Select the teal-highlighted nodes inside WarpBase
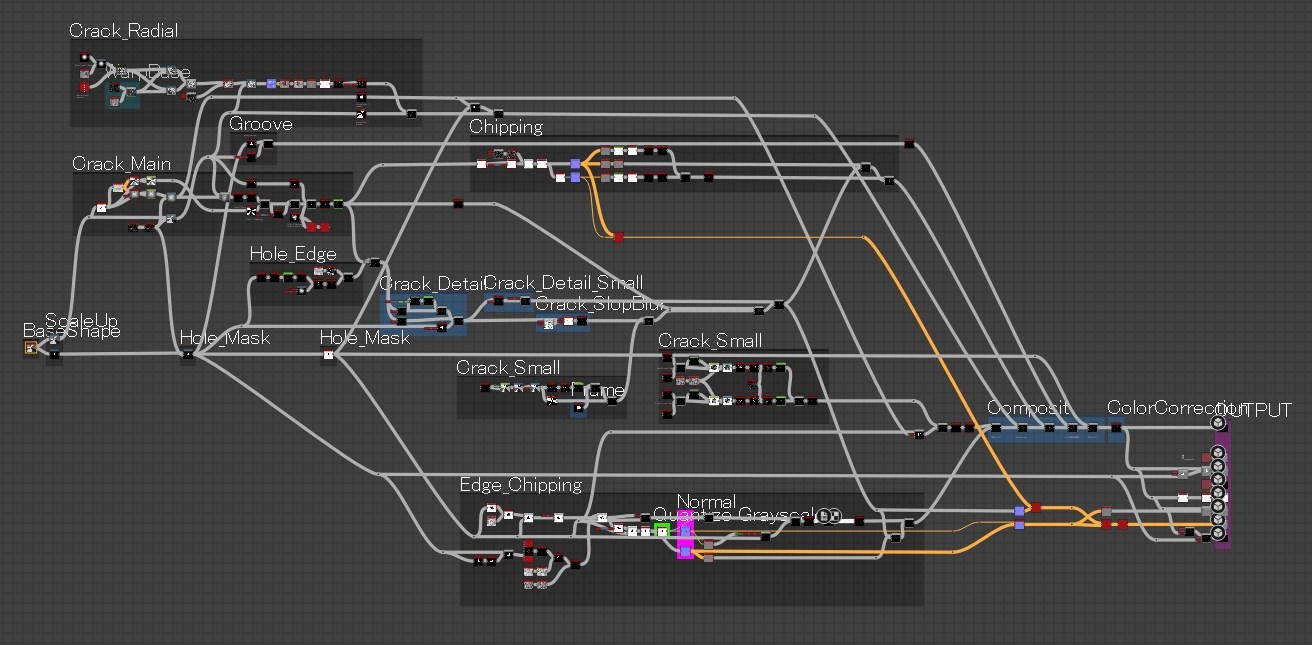1312x645 pixels. tap(120, 95)
